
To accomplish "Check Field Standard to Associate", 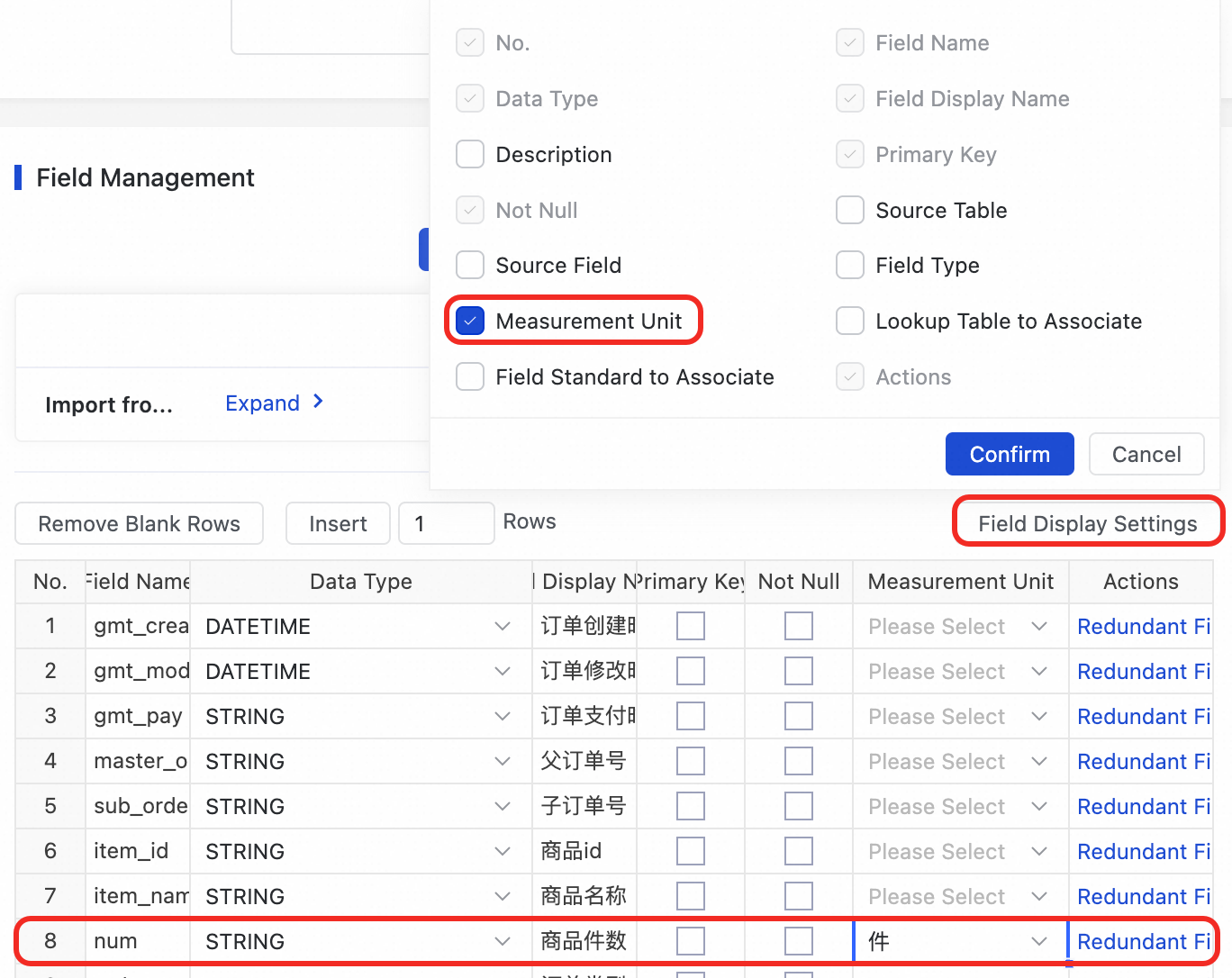I will pos(470,377).
